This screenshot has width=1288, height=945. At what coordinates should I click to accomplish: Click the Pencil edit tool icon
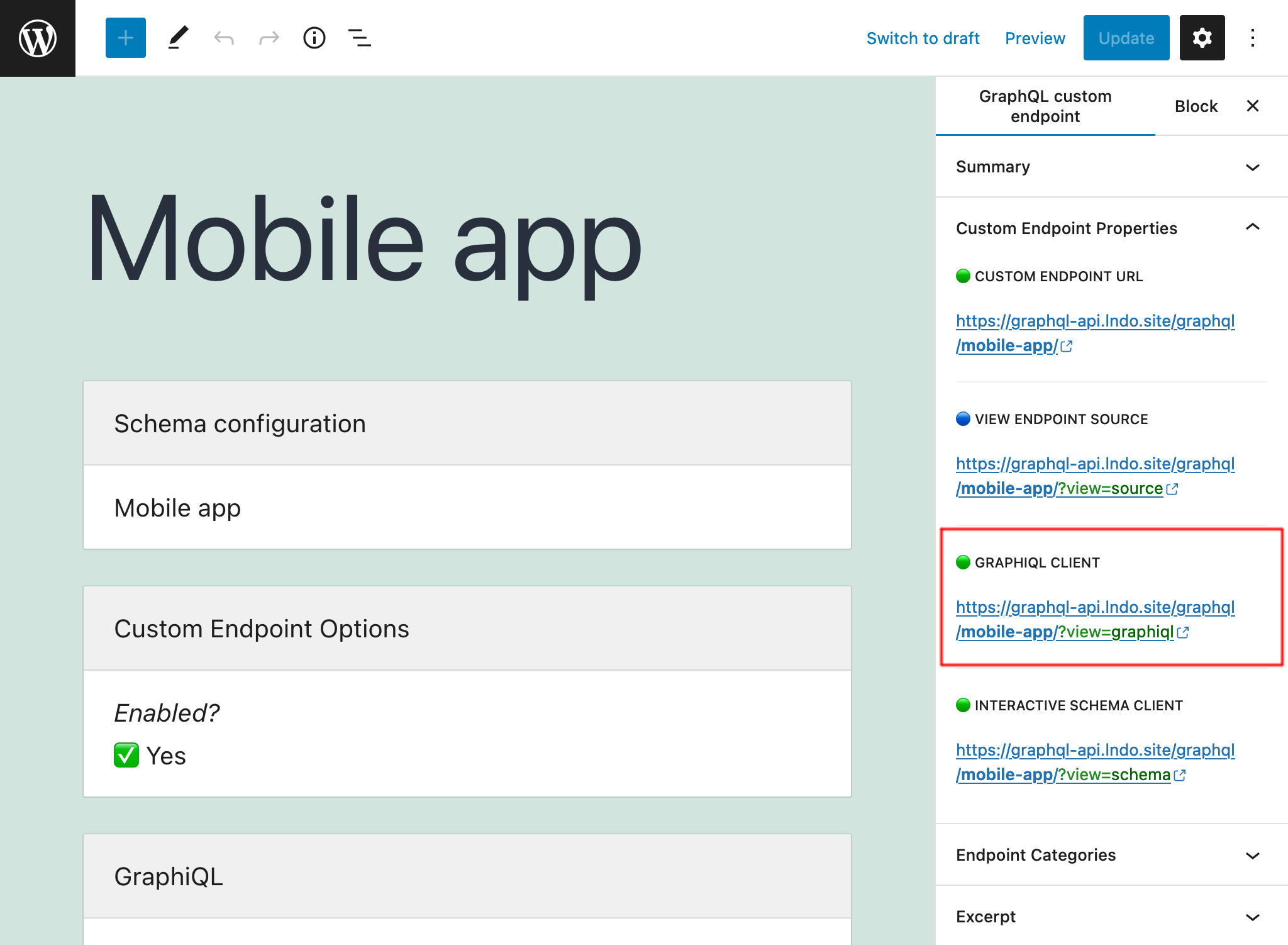coord(176,38)
